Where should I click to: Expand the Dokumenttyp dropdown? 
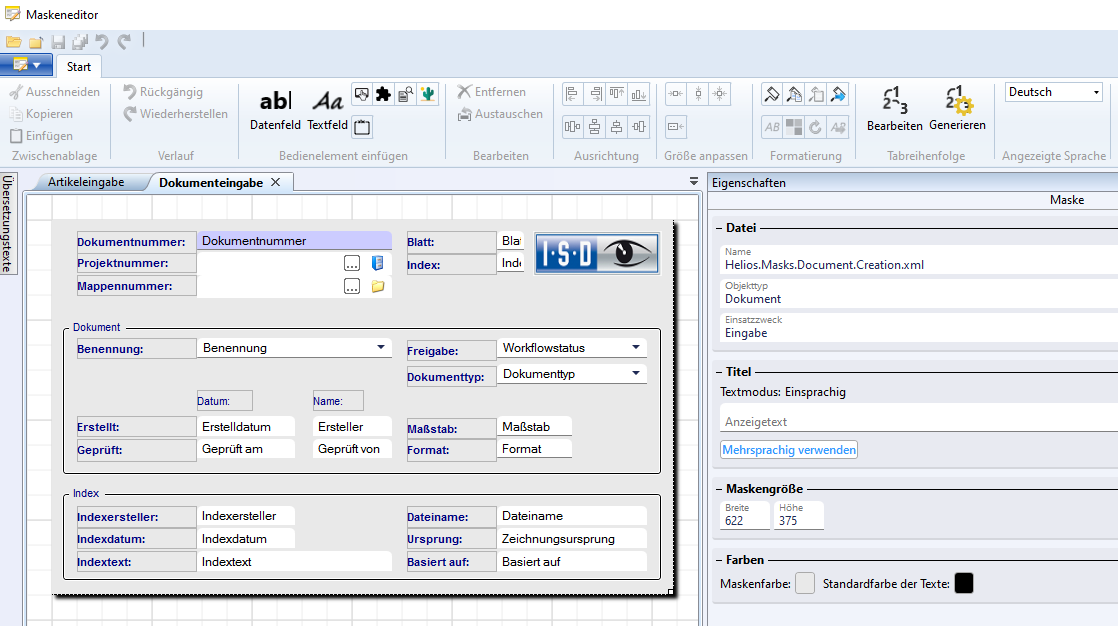click(x=636, y=374)
